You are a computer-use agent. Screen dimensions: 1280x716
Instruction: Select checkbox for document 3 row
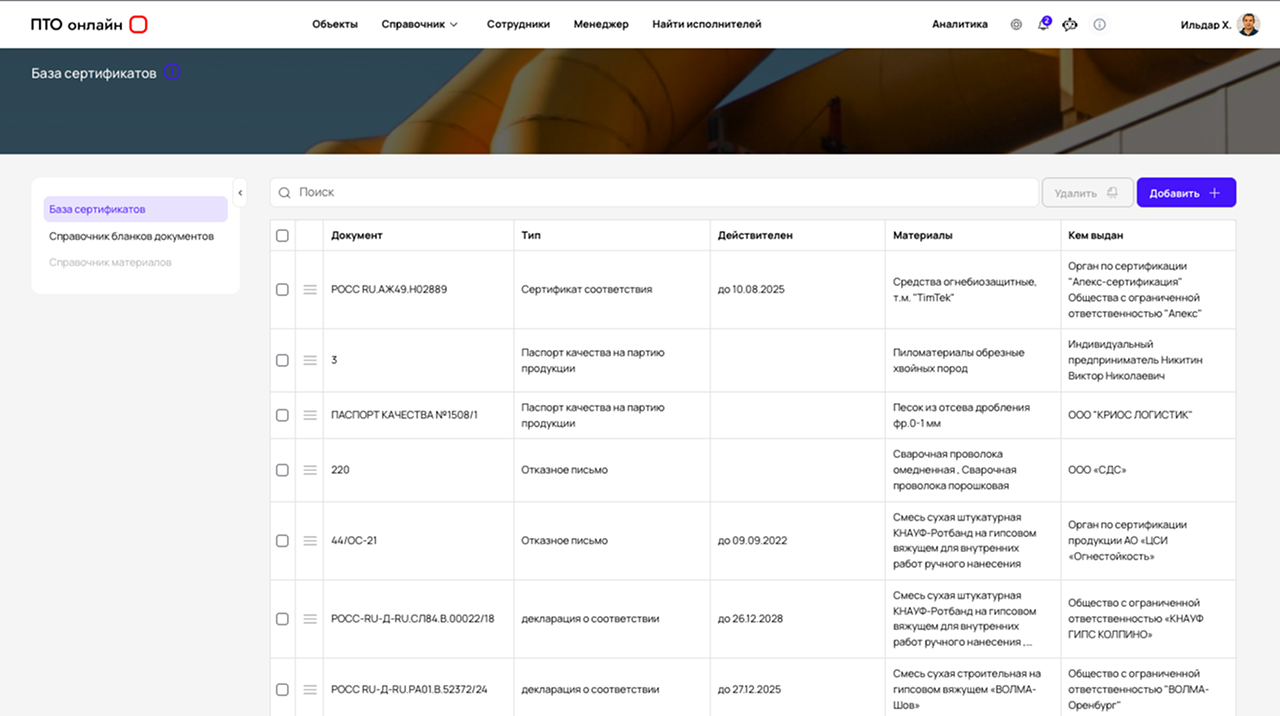click(282, 360)
